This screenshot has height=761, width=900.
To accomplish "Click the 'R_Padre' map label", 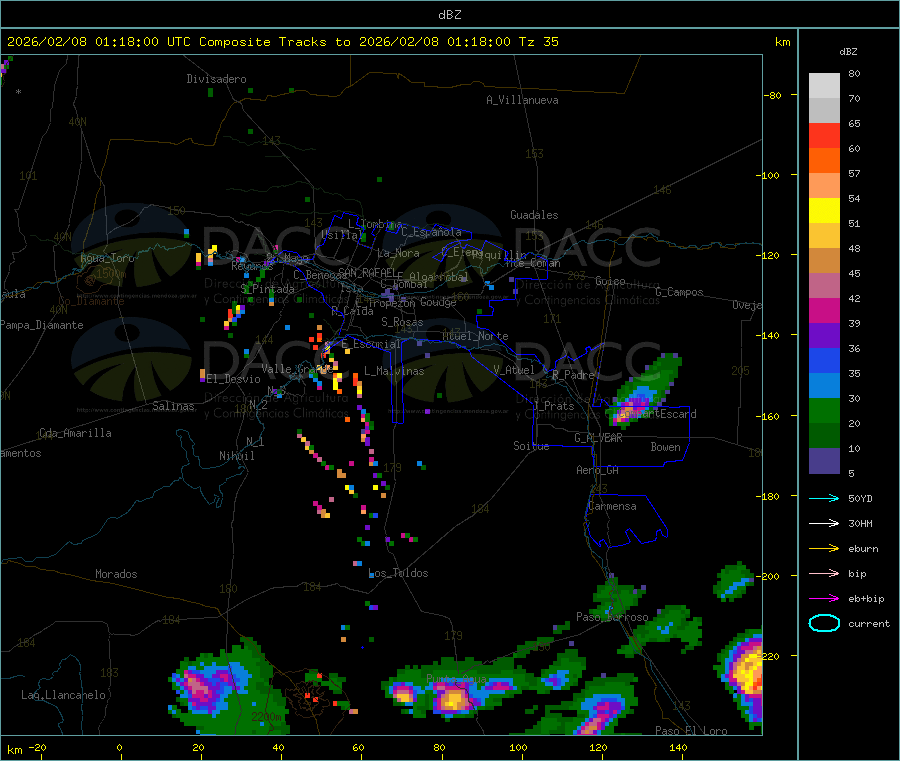I will pos(573,375).
